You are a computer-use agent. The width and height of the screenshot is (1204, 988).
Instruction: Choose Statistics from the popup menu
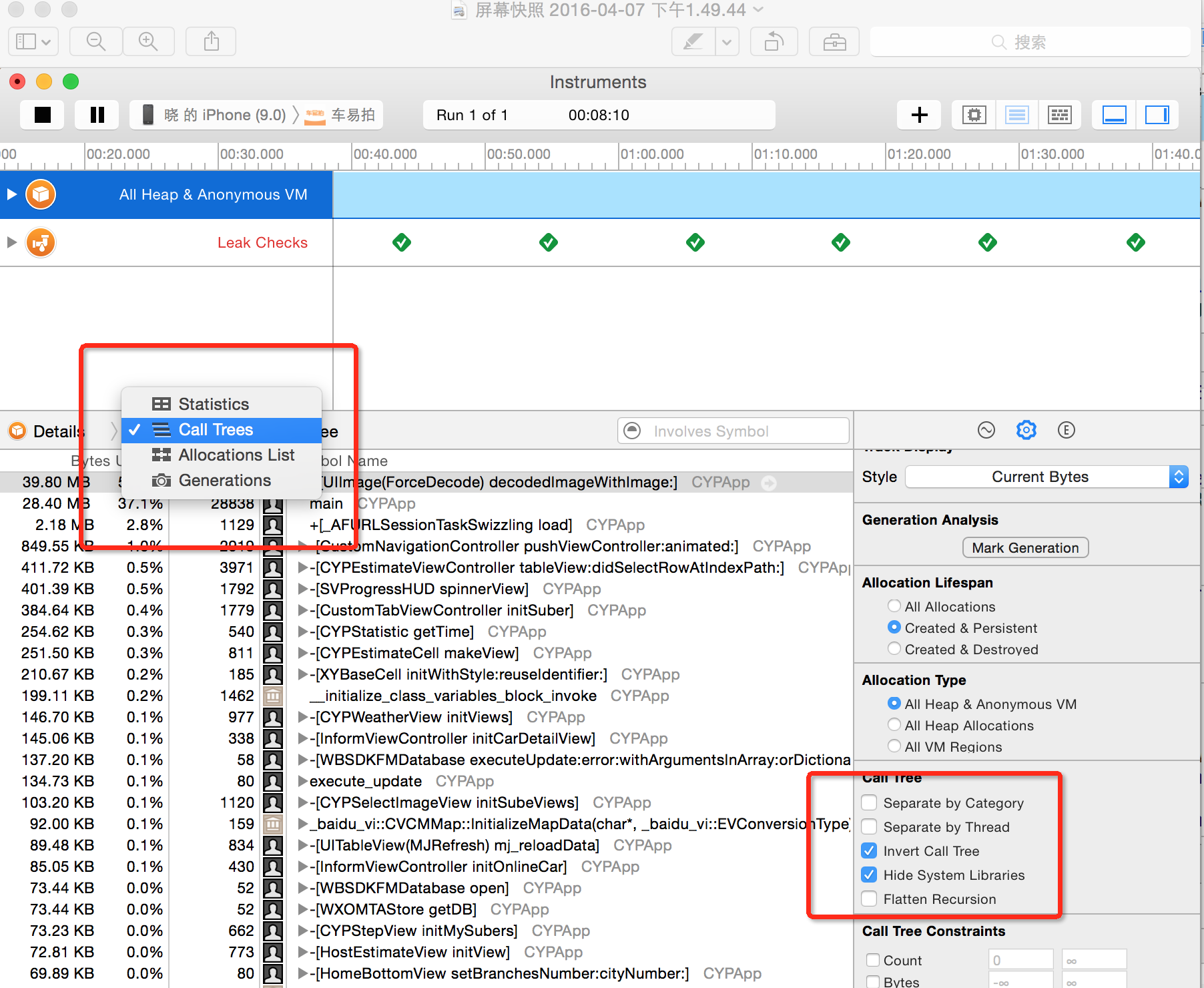coord(222,404)
